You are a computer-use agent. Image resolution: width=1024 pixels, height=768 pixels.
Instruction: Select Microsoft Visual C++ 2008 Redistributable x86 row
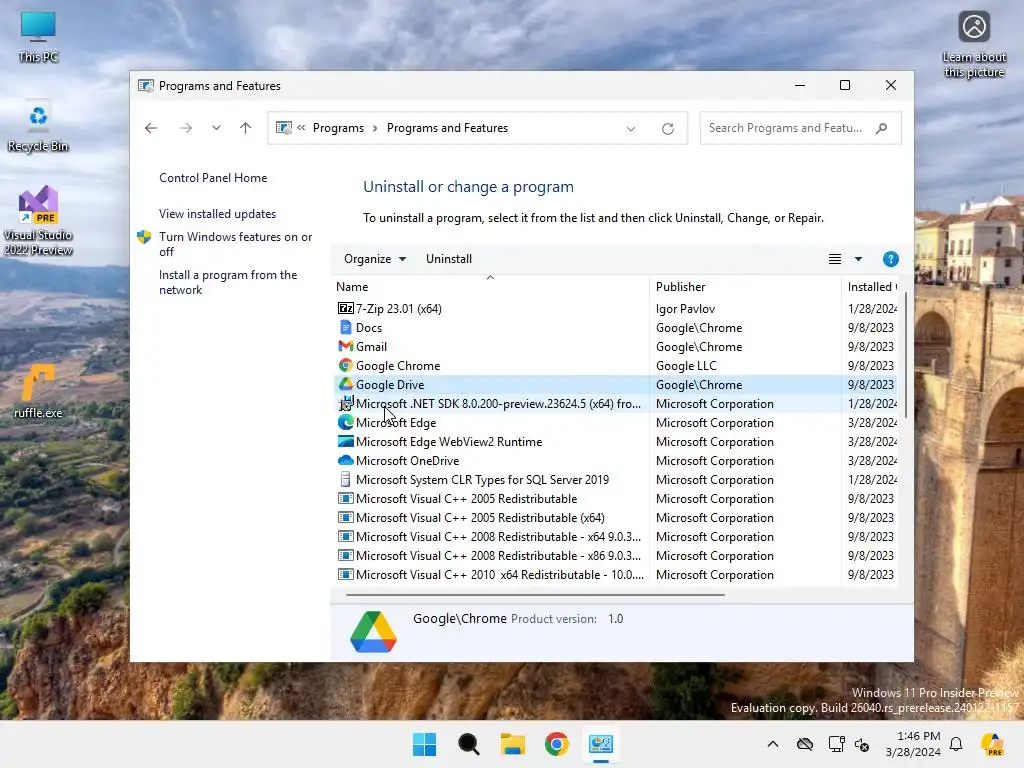click(614, 555)
